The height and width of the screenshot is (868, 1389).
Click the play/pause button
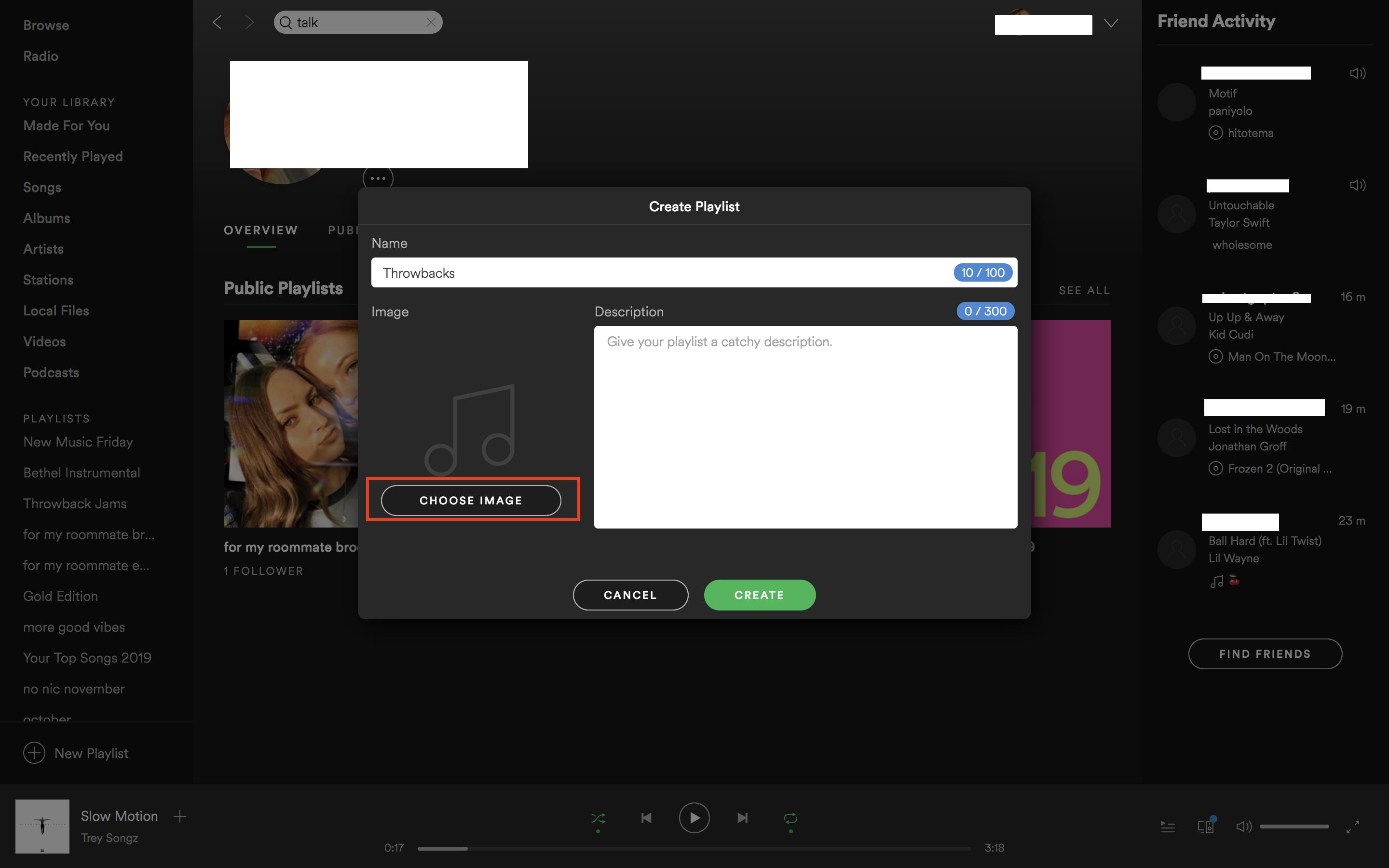(x=694, y=818)
